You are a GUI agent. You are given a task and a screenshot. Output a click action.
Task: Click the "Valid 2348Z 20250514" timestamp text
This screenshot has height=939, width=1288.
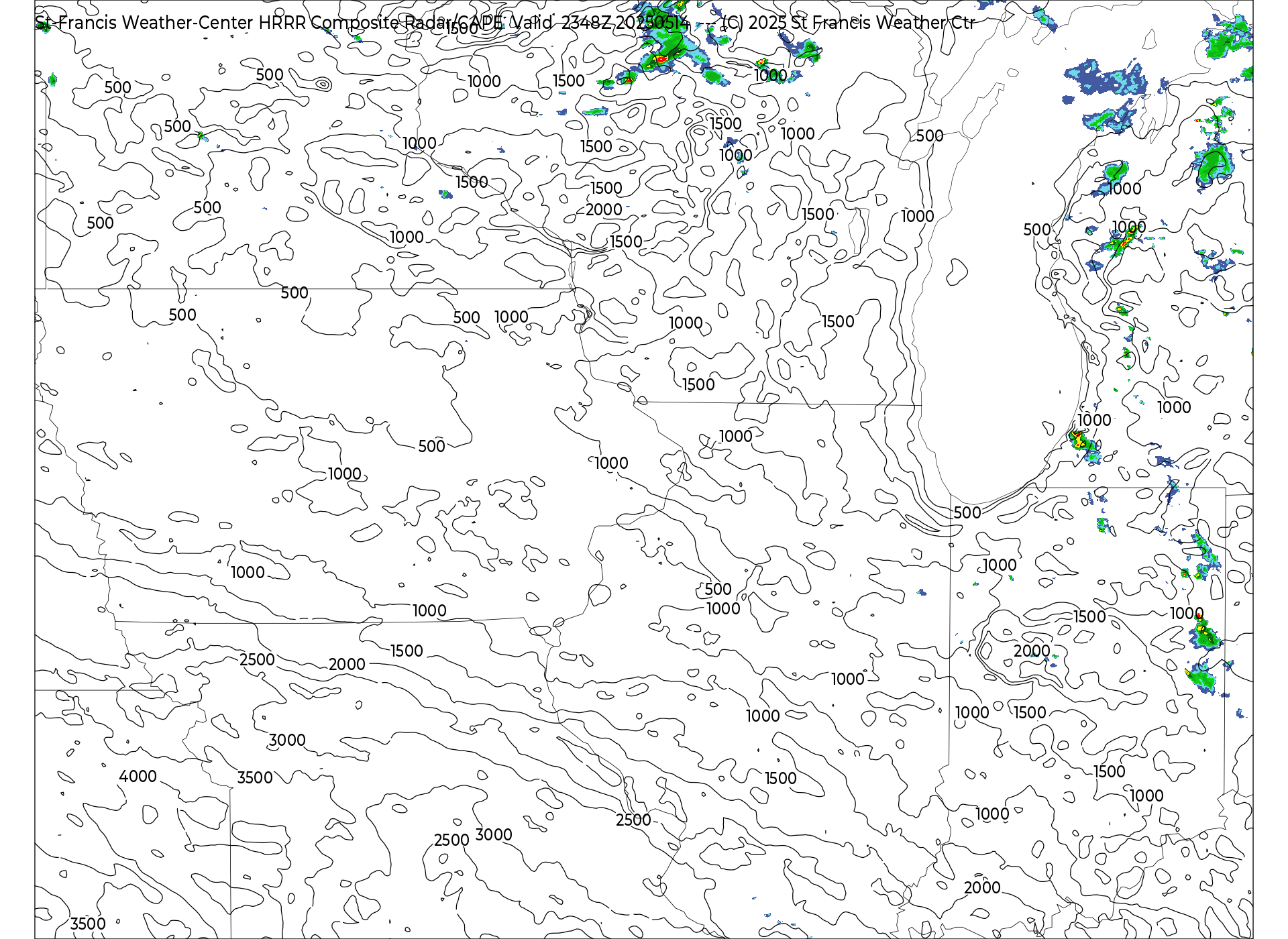[600, 23]
